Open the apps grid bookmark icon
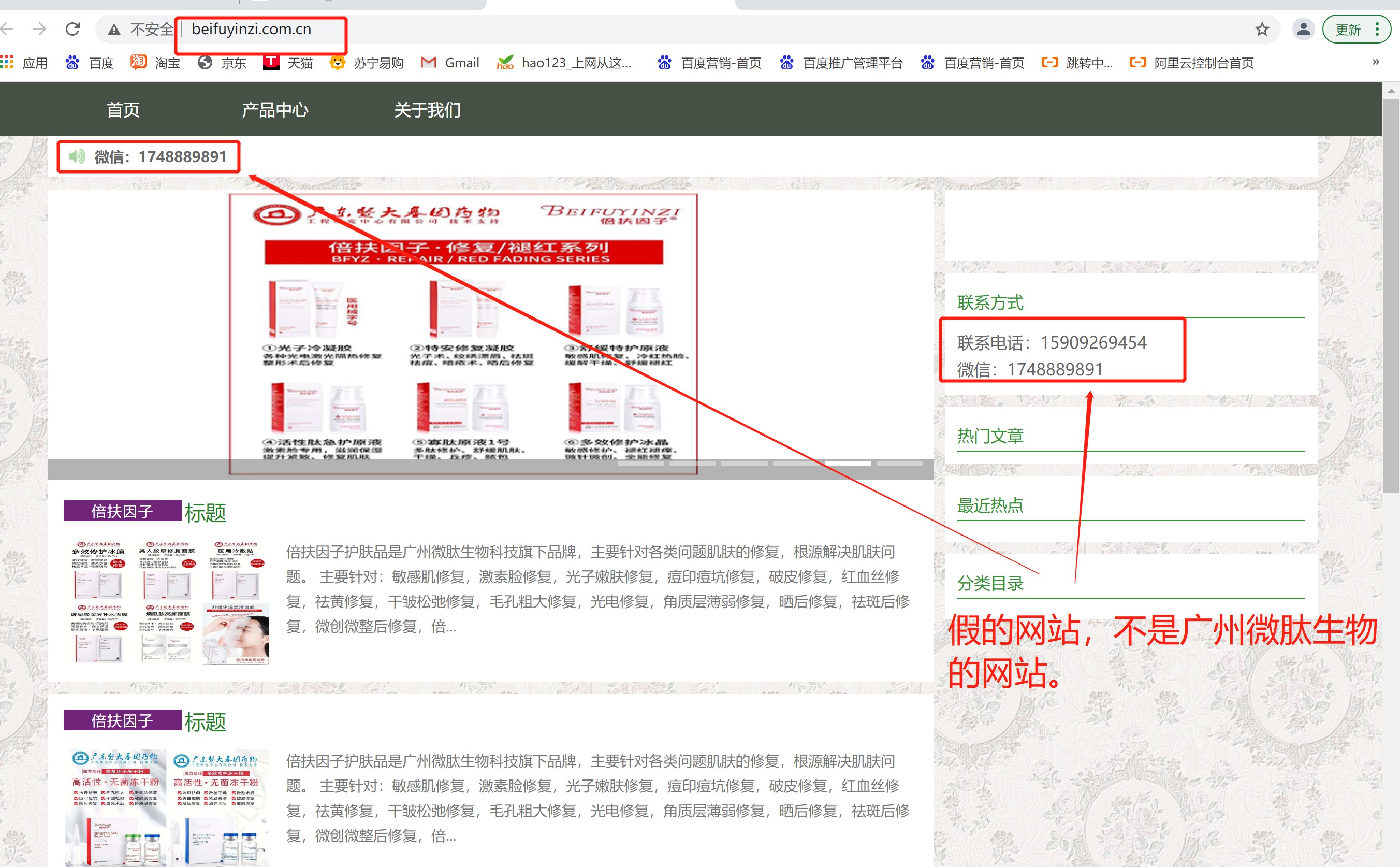Image resolution: width=1400 pixels, height=867 pixels. [x=7, y=62]
